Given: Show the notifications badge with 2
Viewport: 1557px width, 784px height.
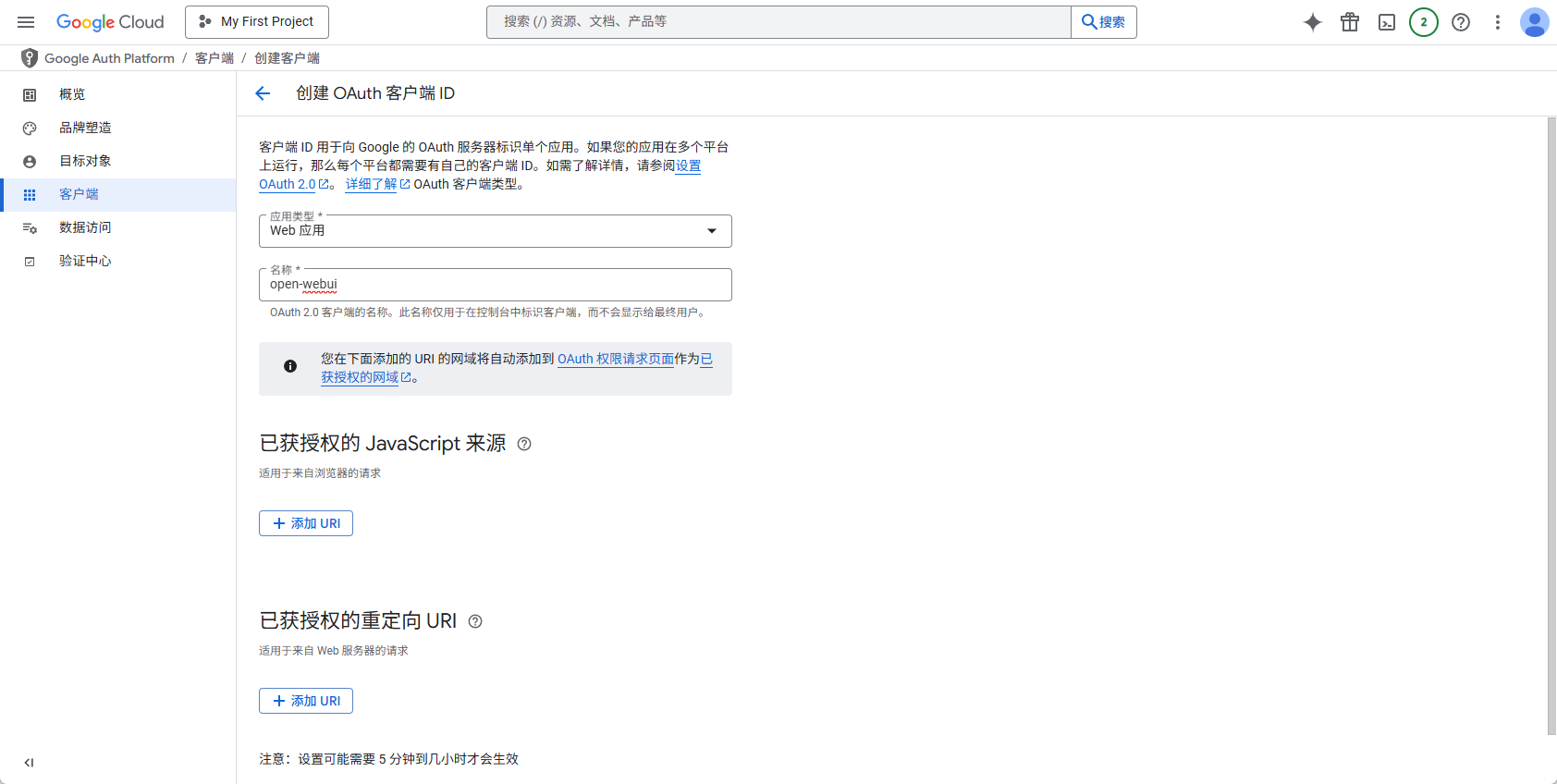Looking at the screenshot, I should click(x=1424, y=22).
